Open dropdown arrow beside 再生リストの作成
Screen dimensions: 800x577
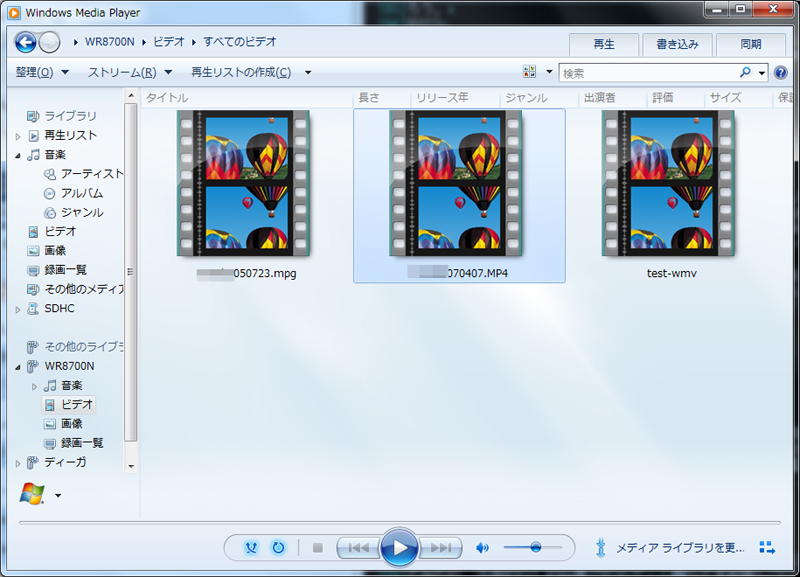pos(308,72)
